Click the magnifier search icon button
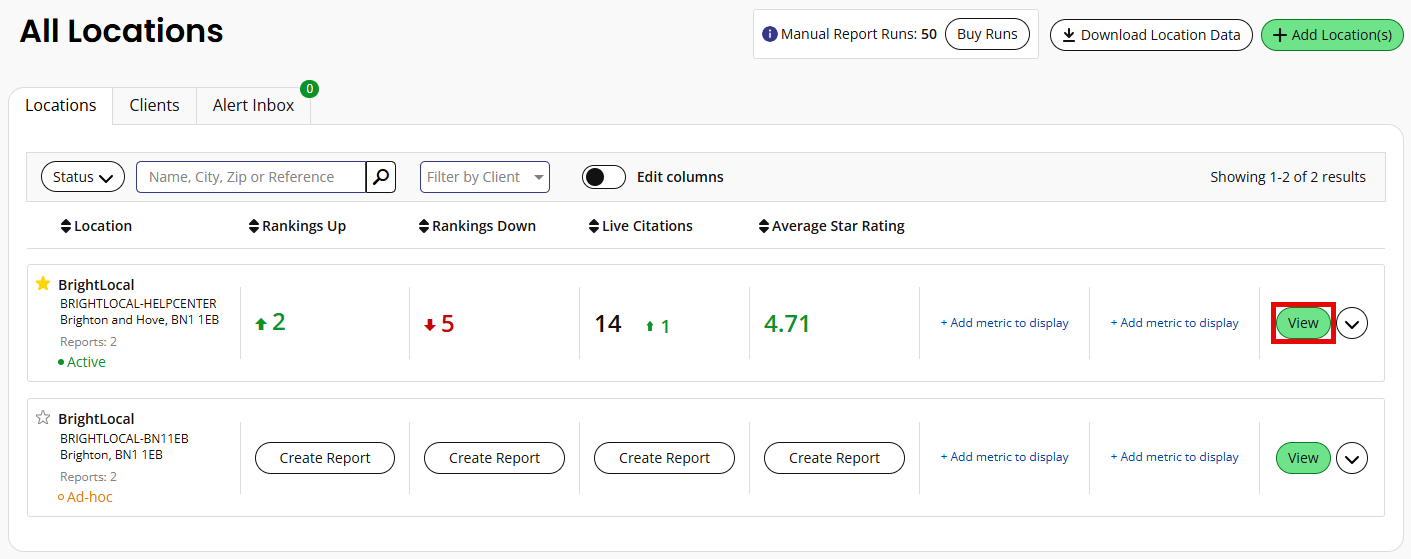This screenshot has width=1411, height=559. 381,177
